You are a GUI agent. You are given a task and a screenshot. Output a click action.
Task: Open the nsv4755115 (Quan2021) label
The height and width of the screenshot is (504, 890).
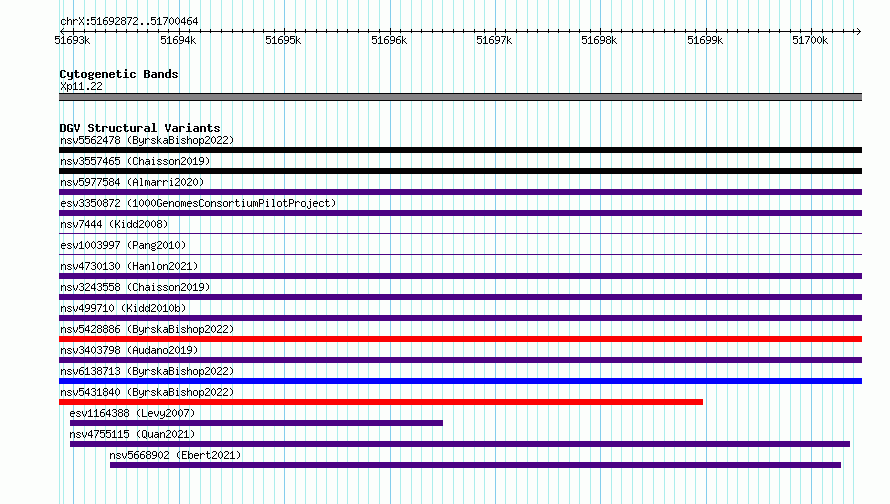click(x=132, y=434)
